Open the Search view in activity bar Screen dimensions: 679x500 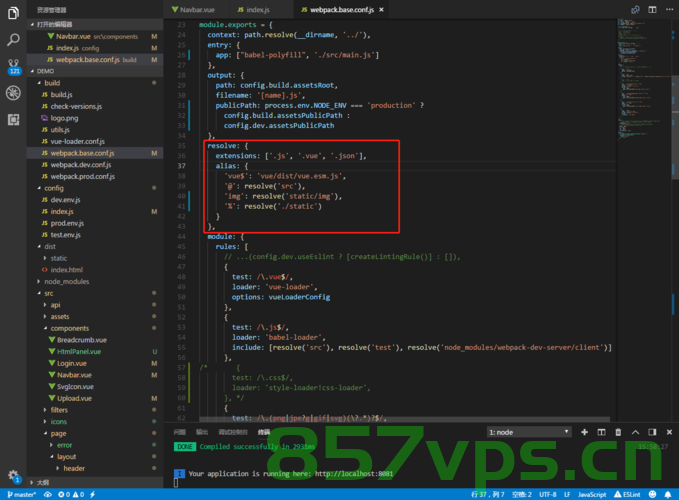click(13, 40)
